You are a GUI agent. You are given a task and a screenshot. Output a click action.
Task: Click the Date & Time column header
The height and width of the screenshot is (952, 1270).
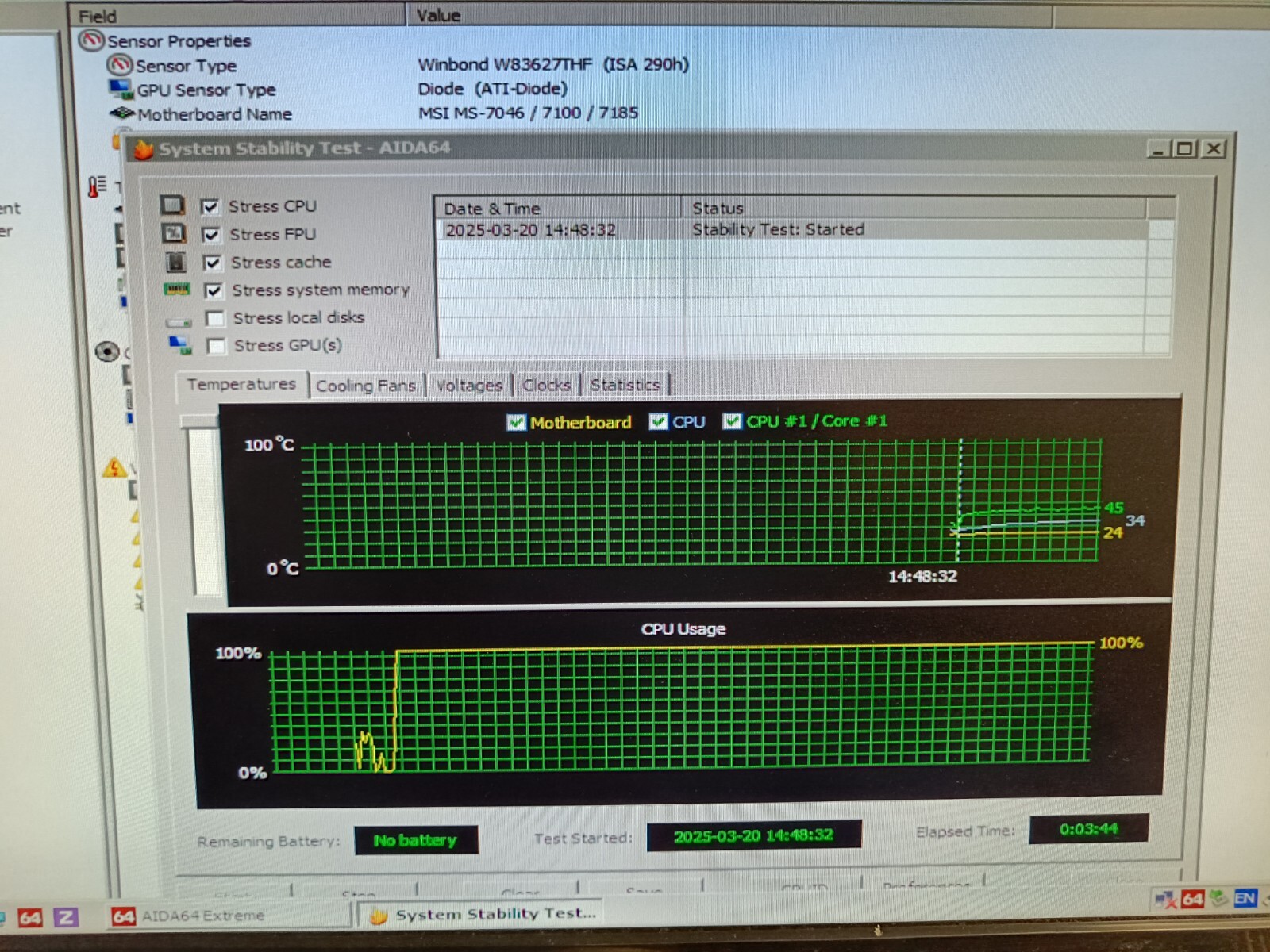558,208
